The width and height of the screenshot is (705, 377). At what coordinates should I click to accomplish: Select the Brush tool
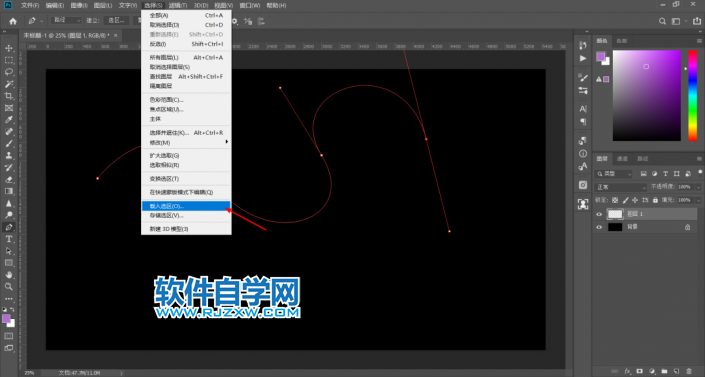pyautogui.click(x=9, y=144)
